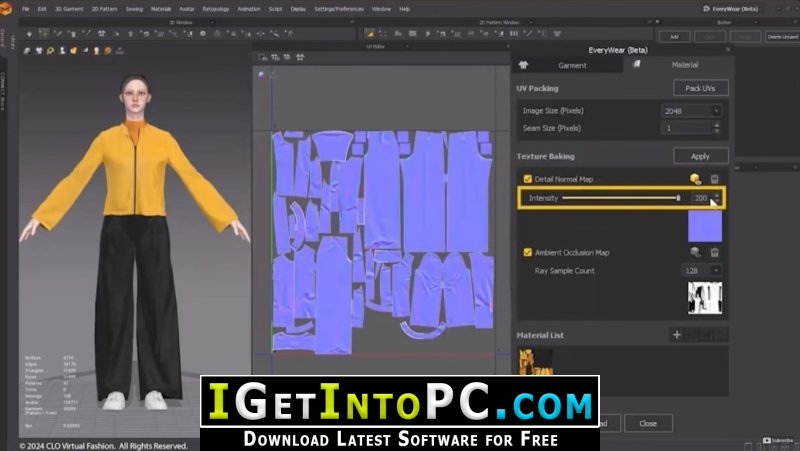The height and width of the screenshot is (451, 800).
Task: Click the trash icon beside Detail Normal Map
Action: [714, 179]
